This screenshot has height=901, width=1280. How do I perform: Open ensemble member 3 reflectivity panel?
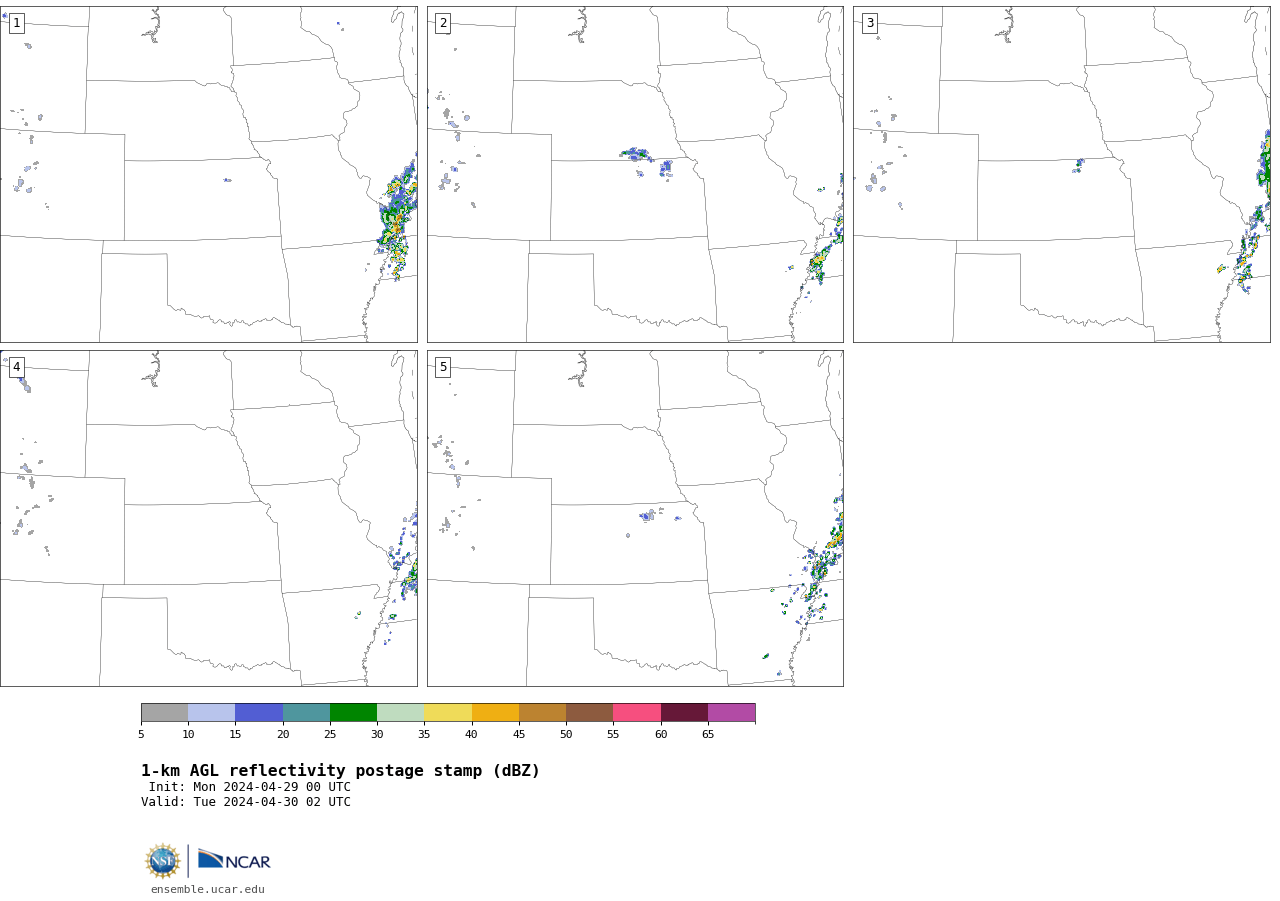(x=1061, y=174)
